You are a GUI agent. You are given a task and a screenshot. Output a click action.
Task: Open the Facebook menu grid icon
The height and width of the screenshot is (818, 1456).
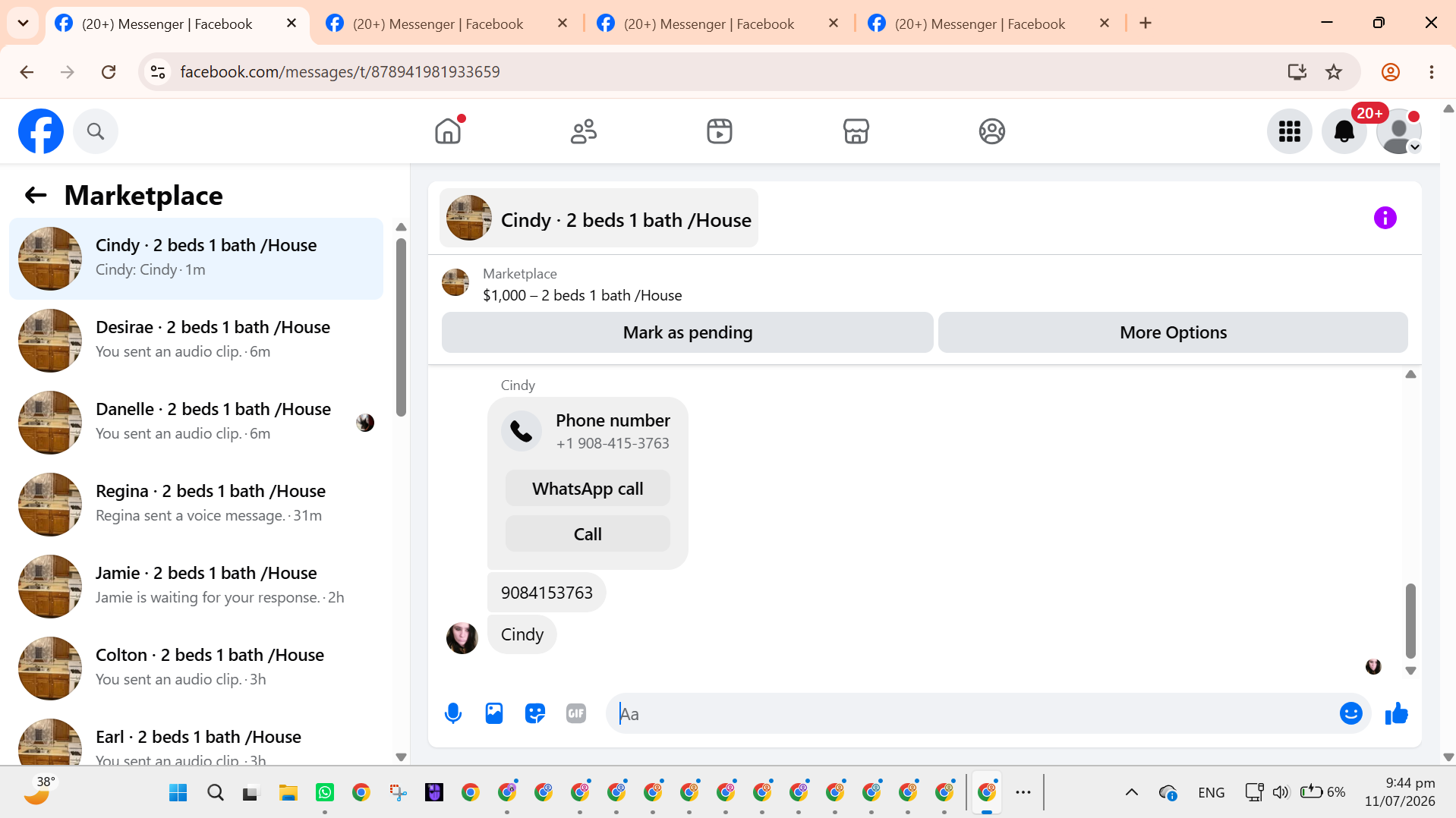[x=1290, y=131]
